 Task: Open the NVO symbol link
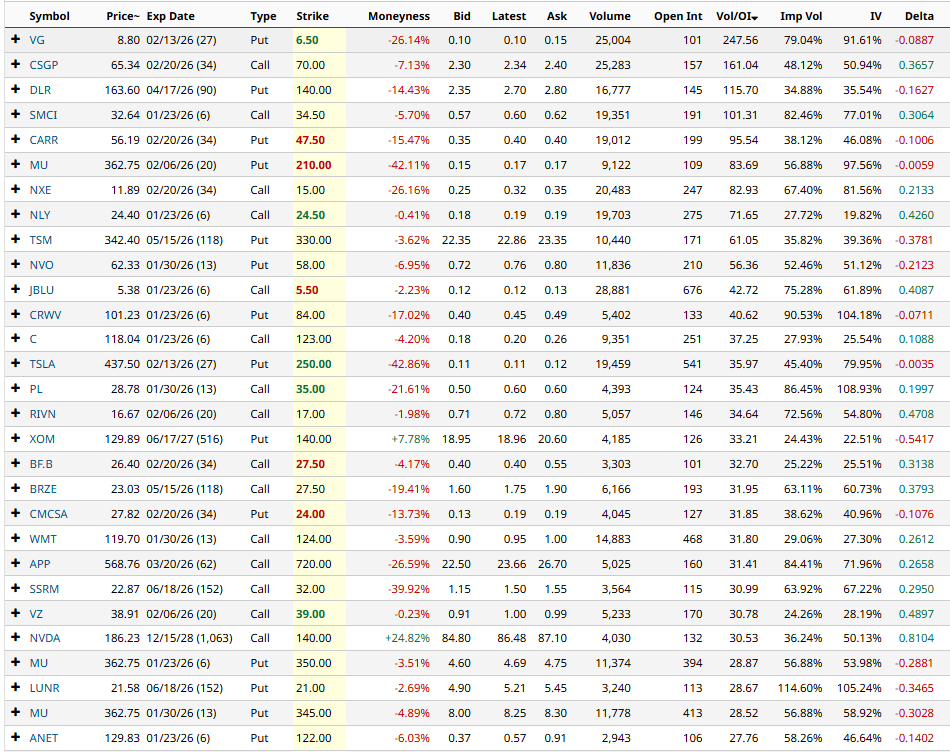(x=41, y=265)
